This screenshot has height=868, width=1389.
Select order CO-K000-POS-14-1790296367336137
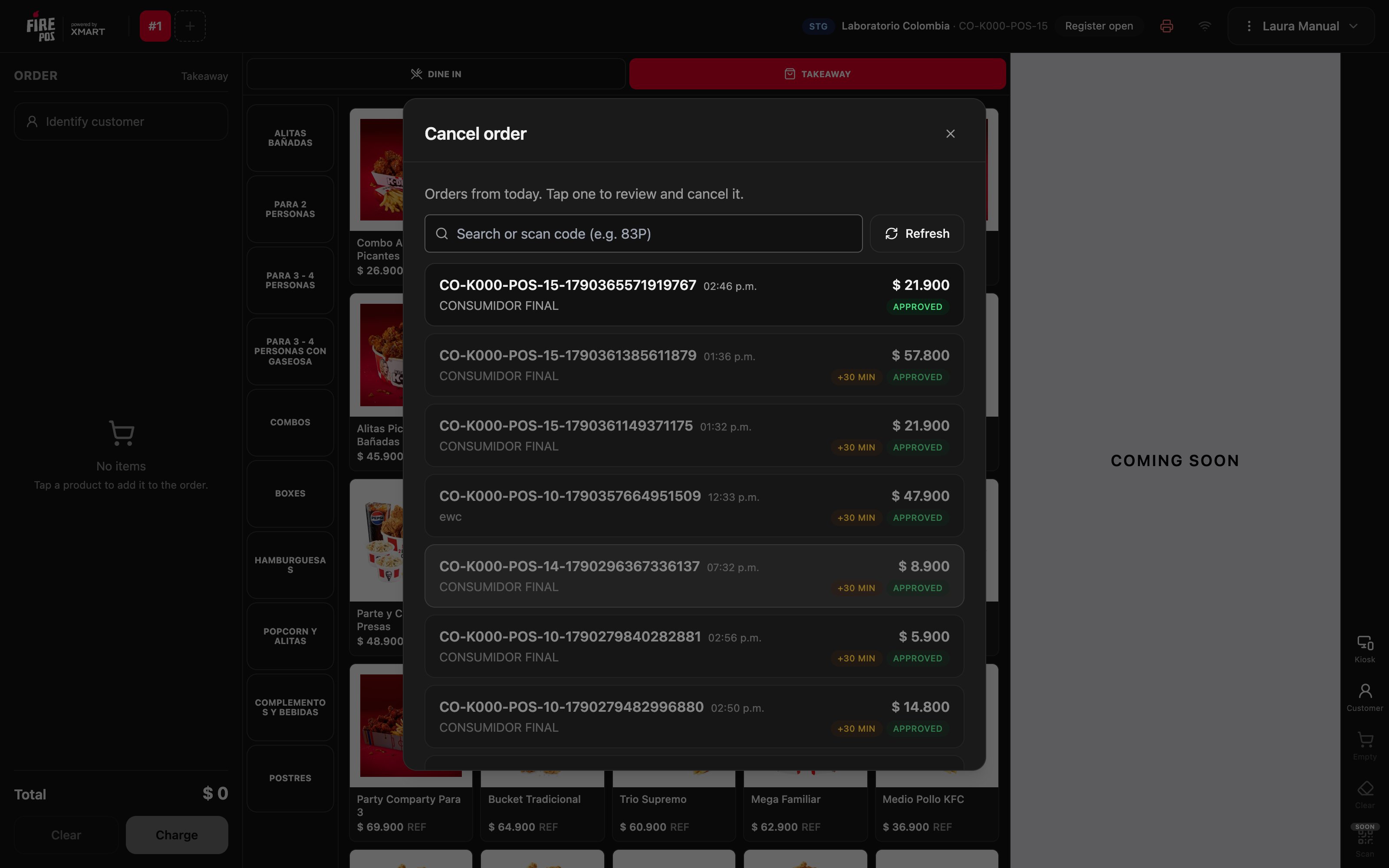(x=694, y=576)
